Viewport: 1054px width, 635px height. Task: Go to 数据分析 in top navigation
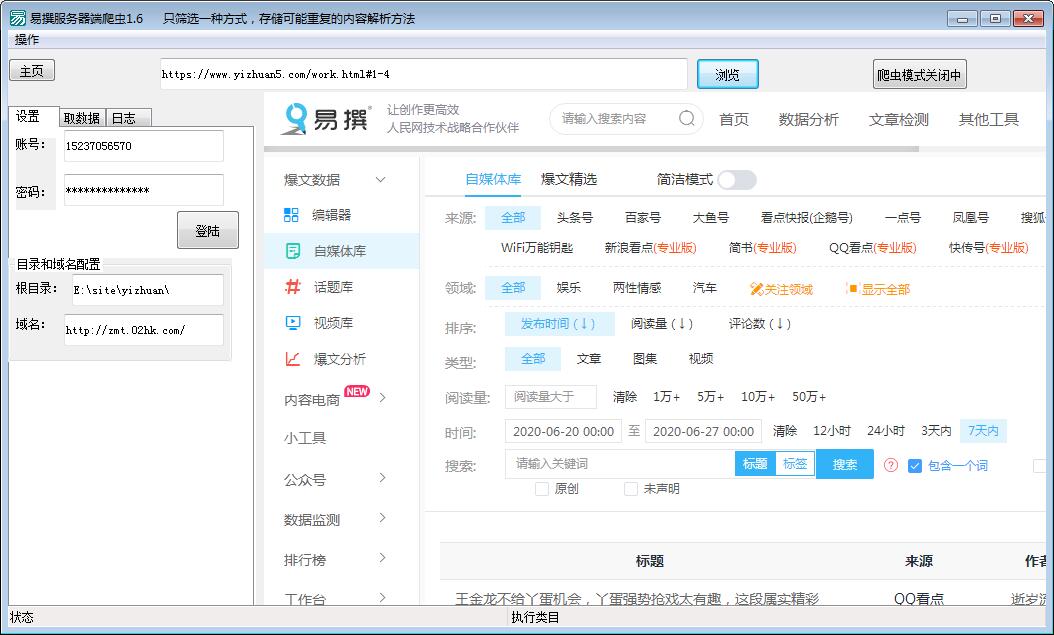808,120
